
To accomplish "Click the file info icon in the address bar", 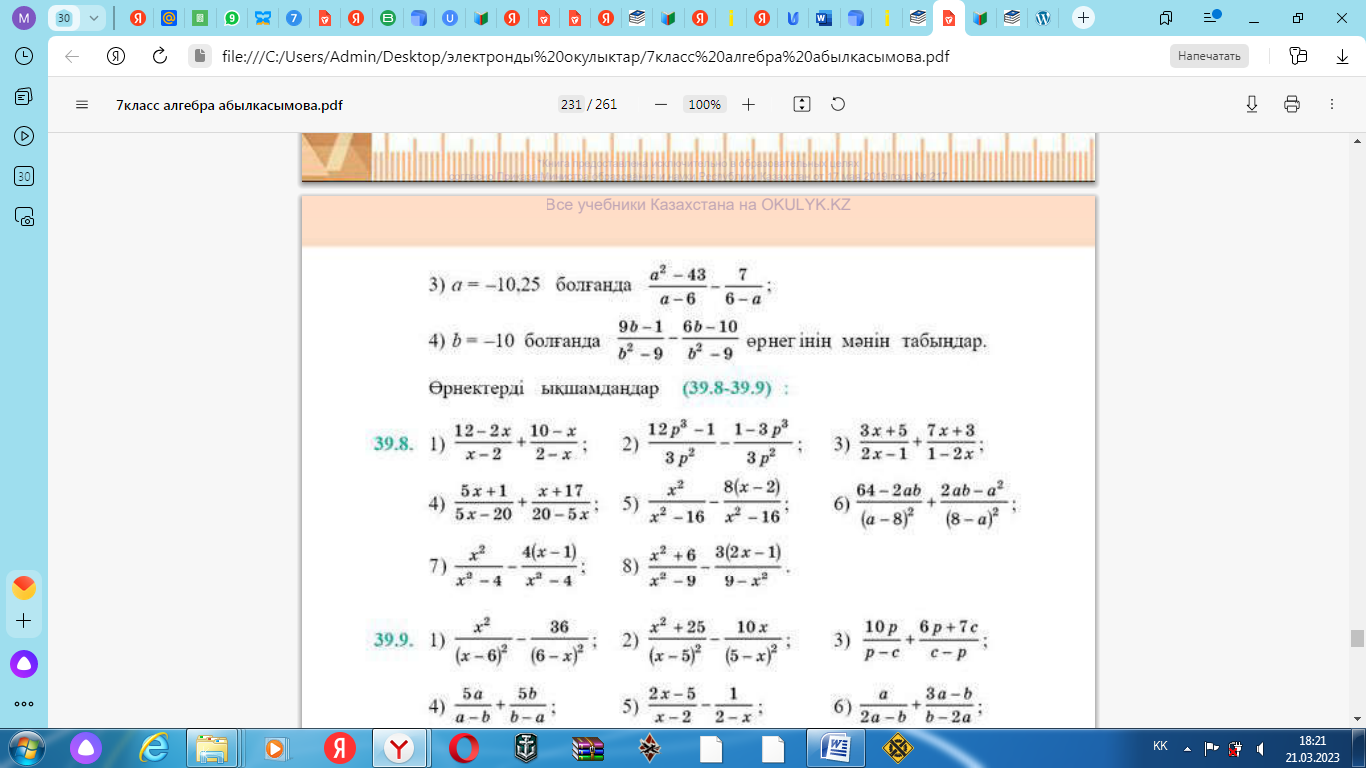I will tap(199, 56).
